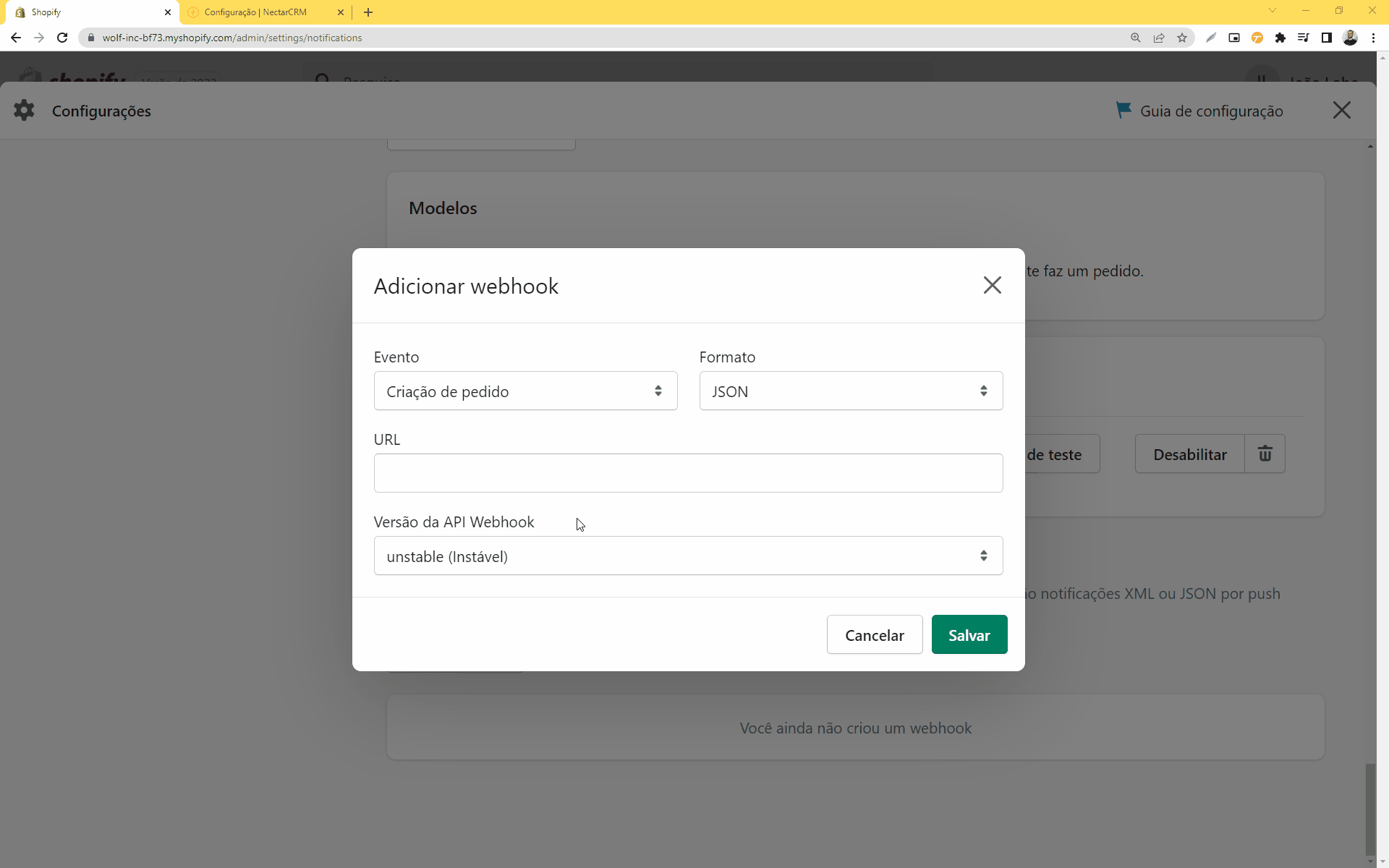Switch to the Shopify browser tab

click(x=90, y=12)
